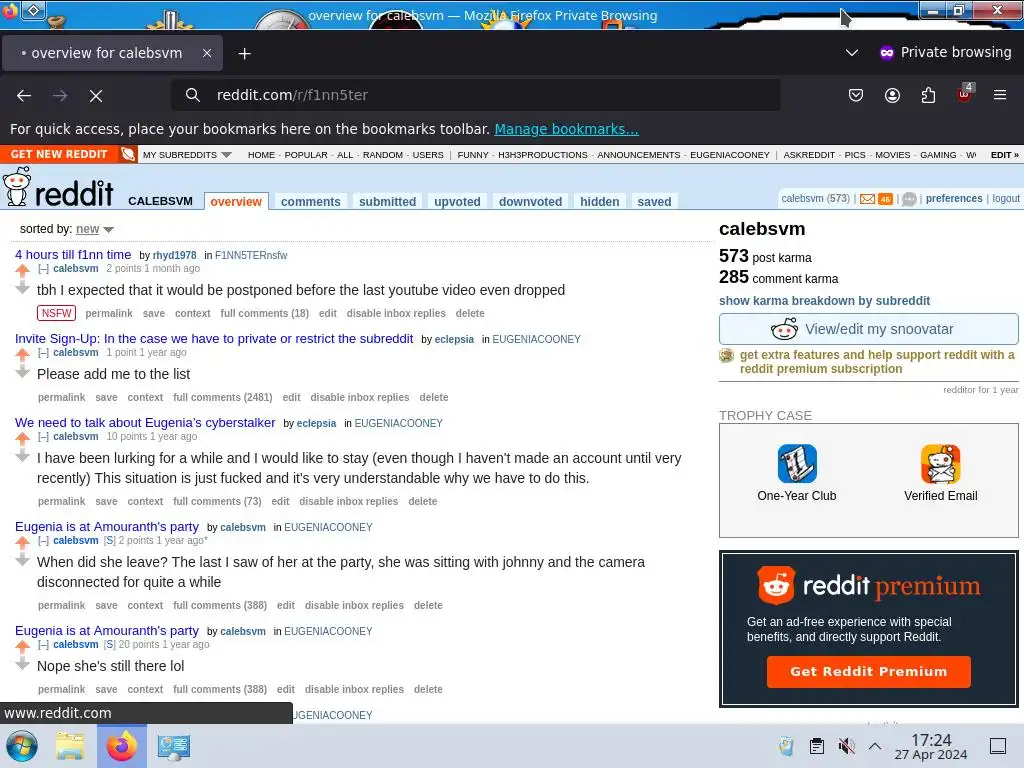Viewport: 1024px width, 768px height.
Task: Open the orange mail envelope inbox icon
Action: pos(867,199)
